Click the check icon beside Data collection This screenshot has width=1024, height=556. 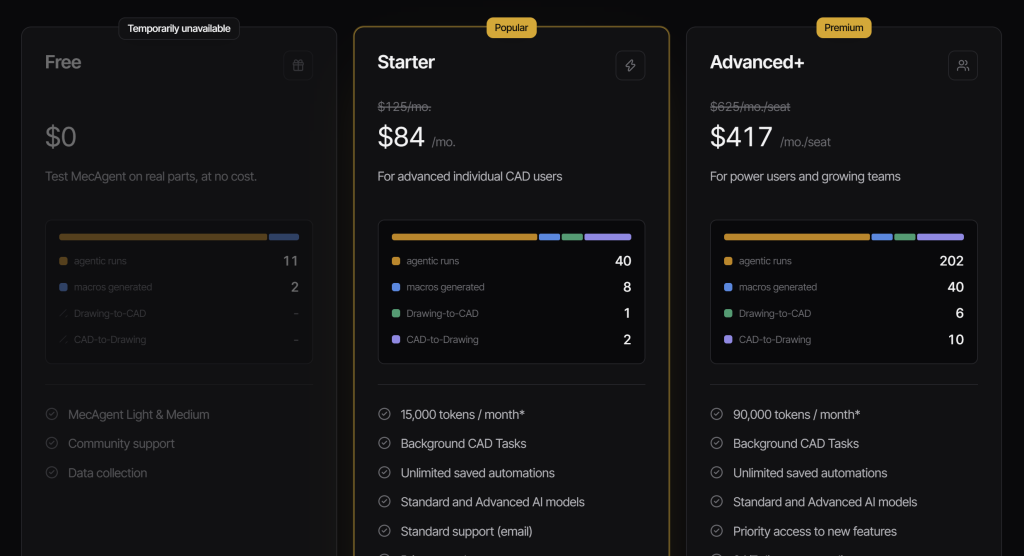click(x=52, y=472)
